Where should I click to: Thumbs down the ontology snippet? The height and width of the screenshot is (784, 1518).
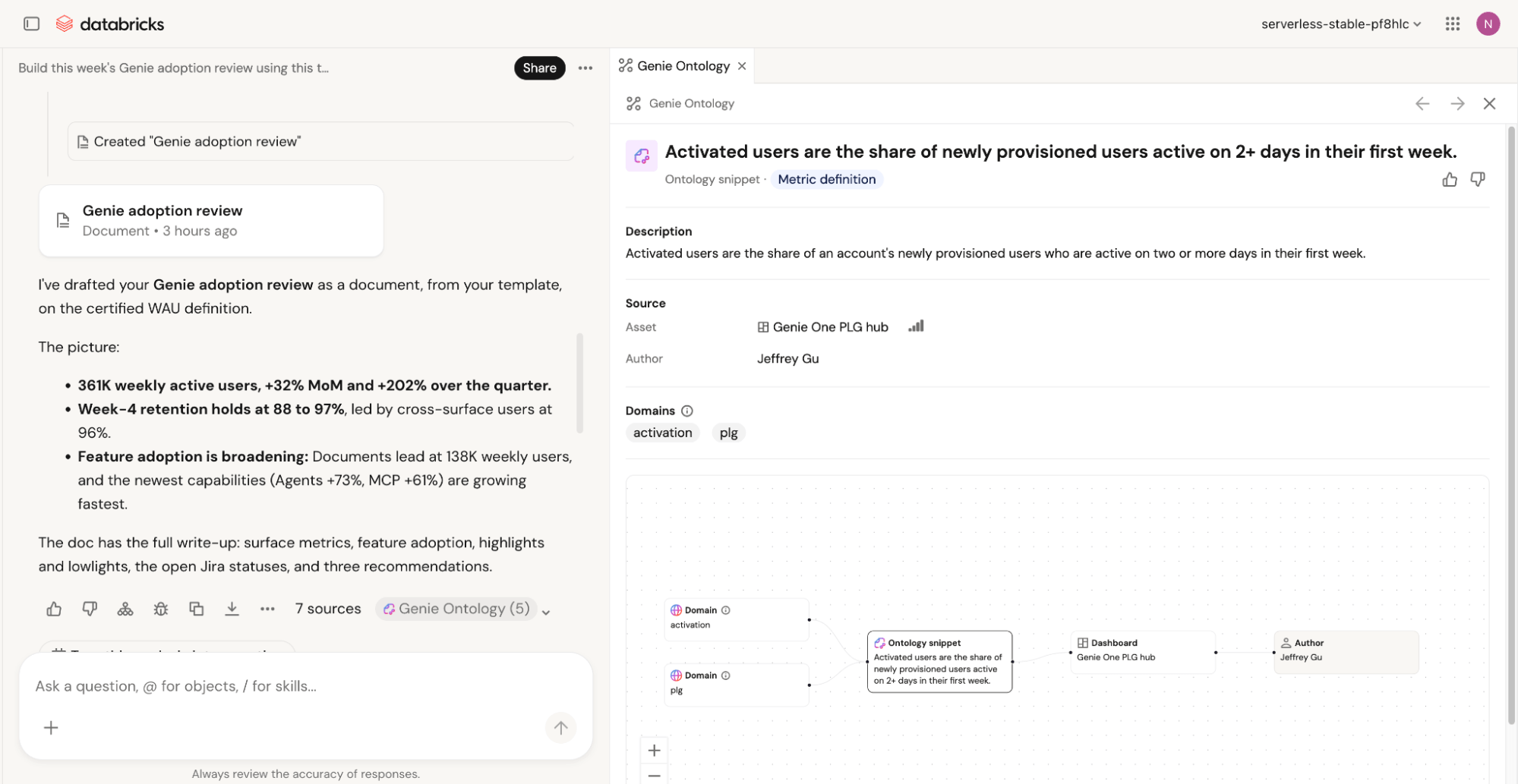point(1477,179)
